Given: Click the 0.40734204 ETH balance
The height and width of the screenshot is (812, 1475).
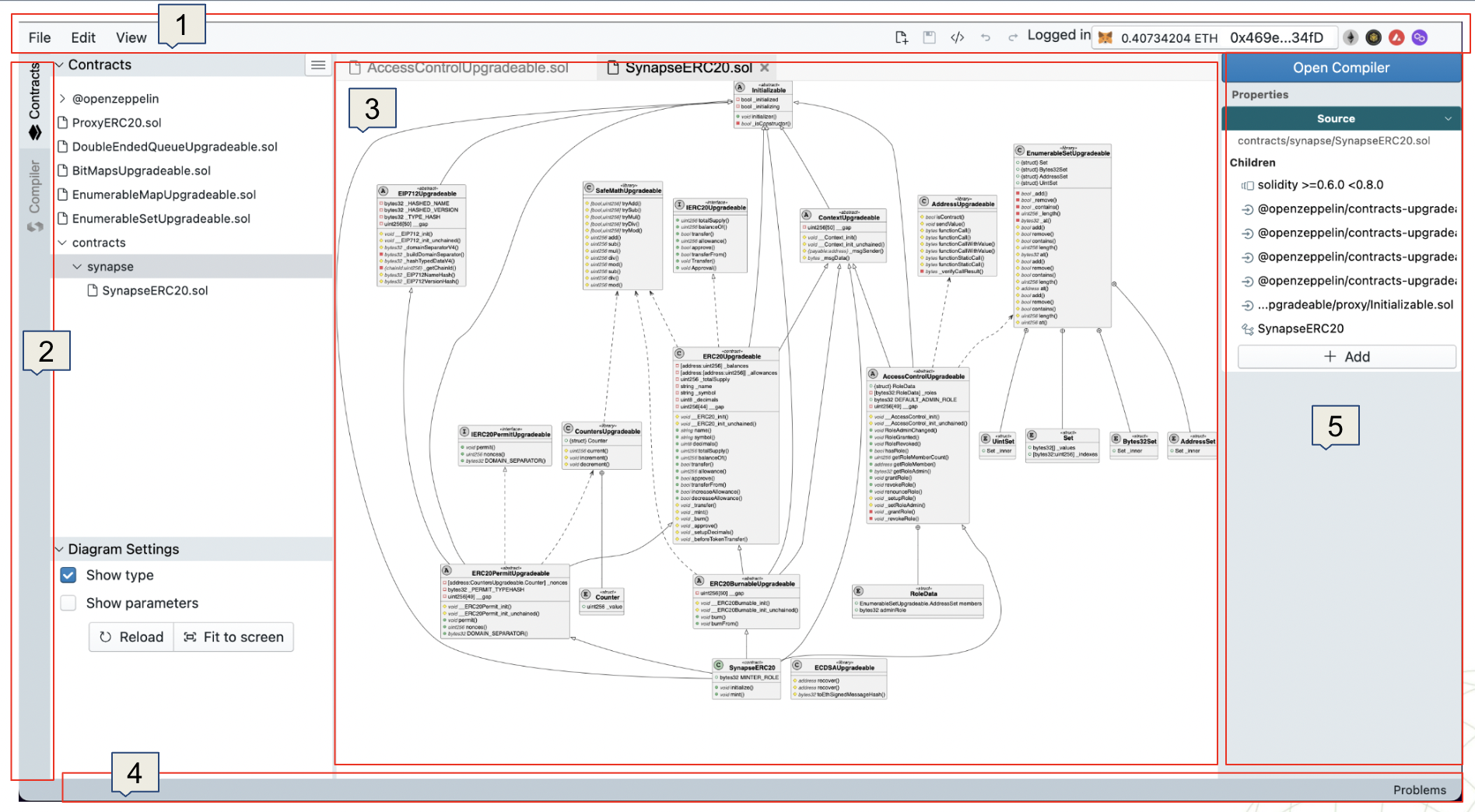Looking at the screenshot, I should point(1169,37).
